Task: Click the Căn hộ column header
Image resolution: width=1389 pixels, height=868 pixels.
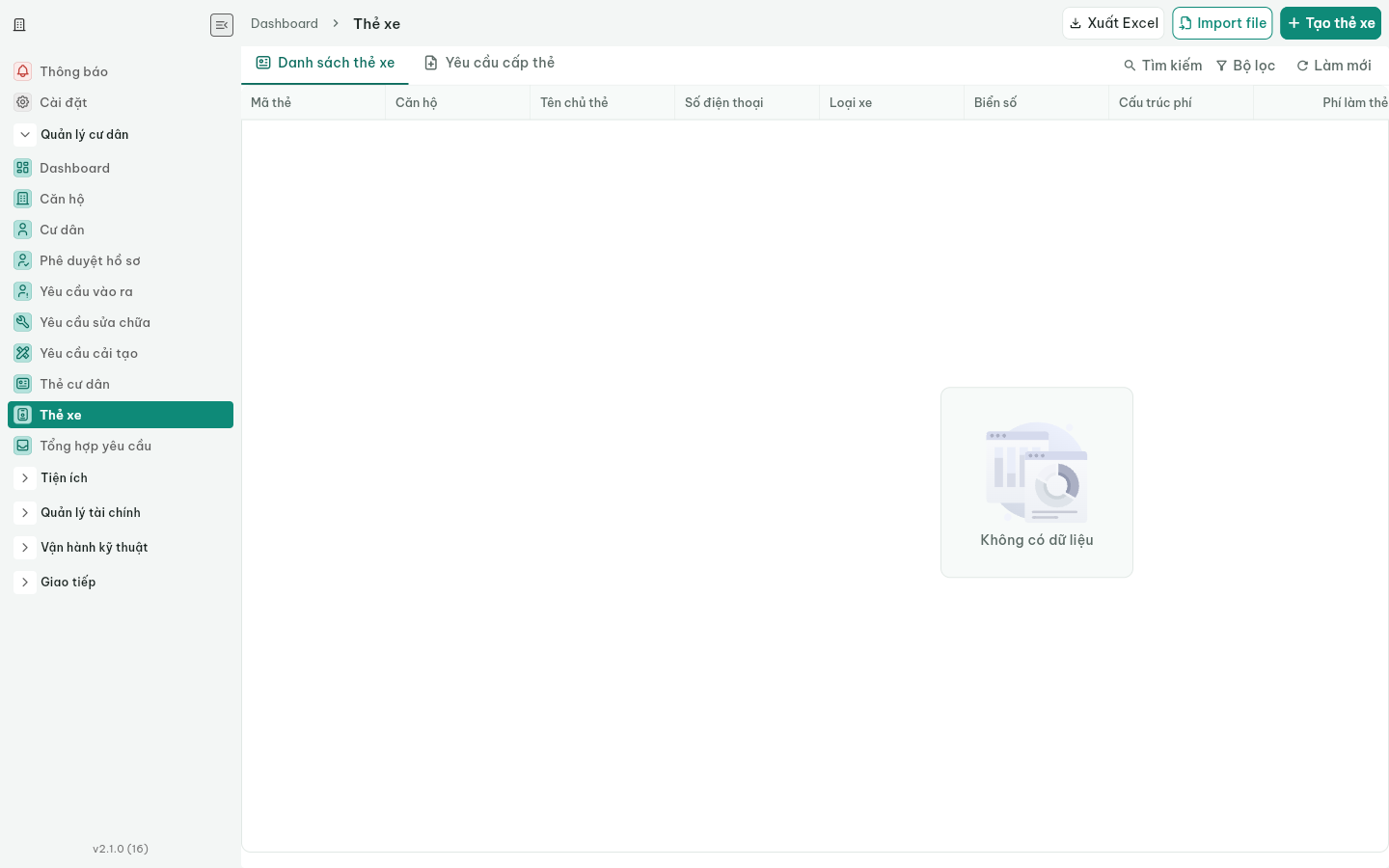Action: pos(458,102)
